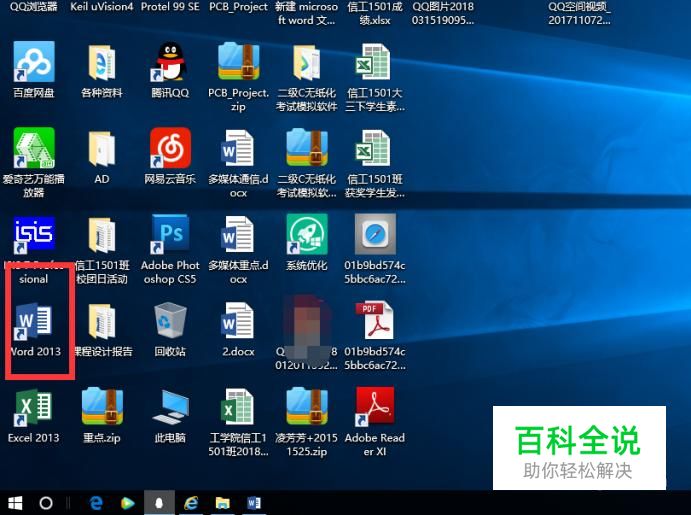691x515 pixels.
Task: Open the PCB_Project.zip archive
Action: (x=238, y=63)
